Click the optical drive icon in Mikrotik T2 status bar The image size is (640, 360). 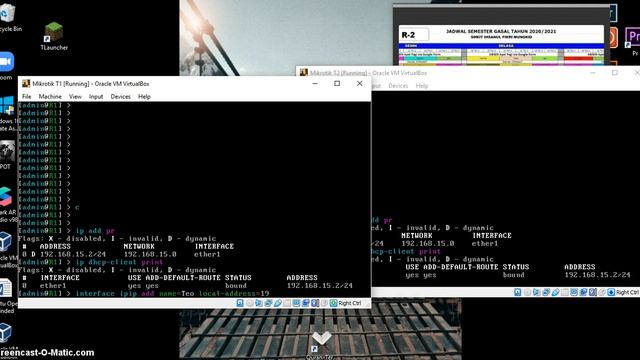[x=527, y=292]
